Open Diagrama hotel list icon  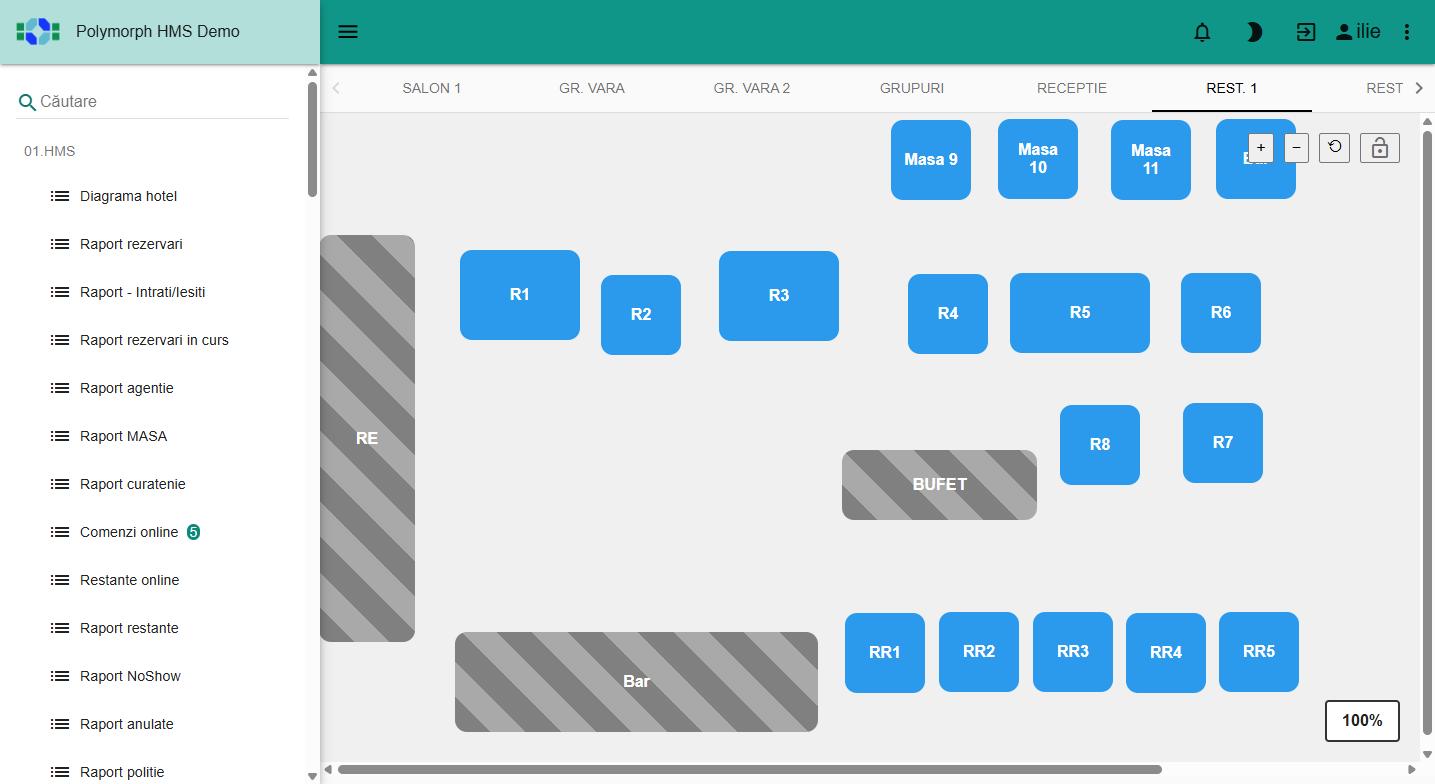[x=60, y=196]
